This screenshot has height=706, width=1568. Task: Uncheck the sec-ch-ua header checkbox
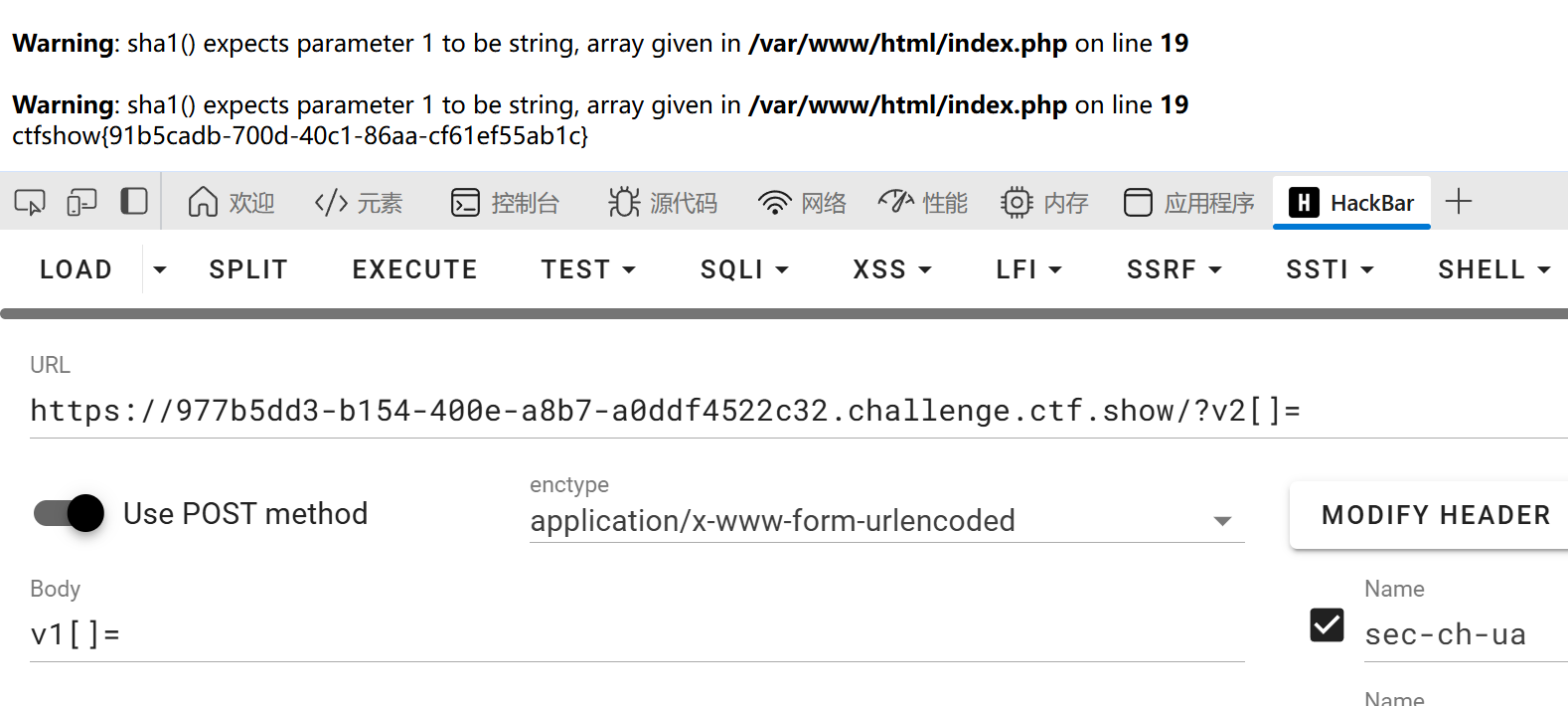click(1327, 625)
